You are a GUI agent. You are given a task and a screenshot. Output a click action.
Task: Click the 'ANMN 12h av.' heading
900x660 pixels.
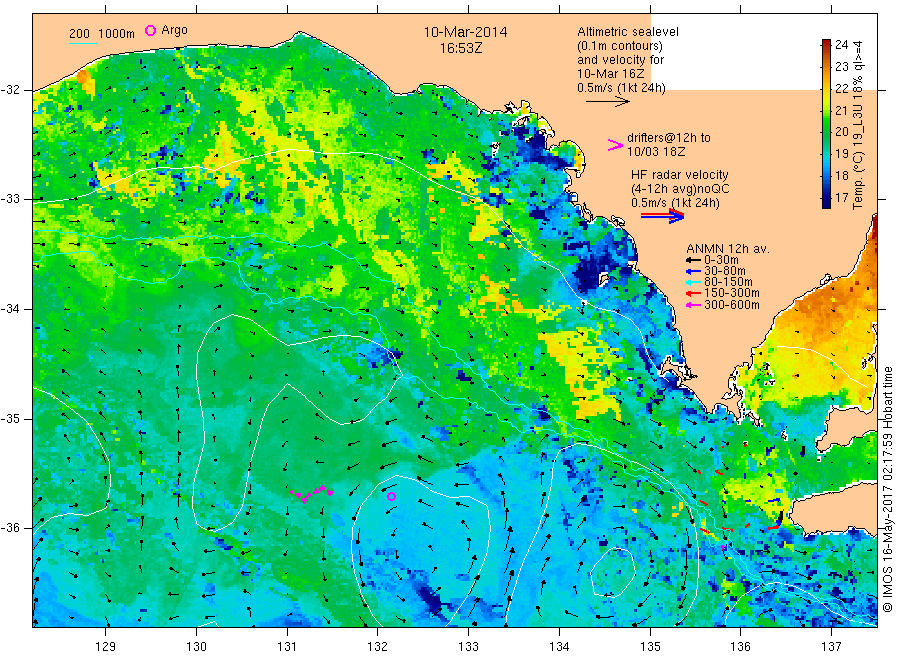click(728, 249)
